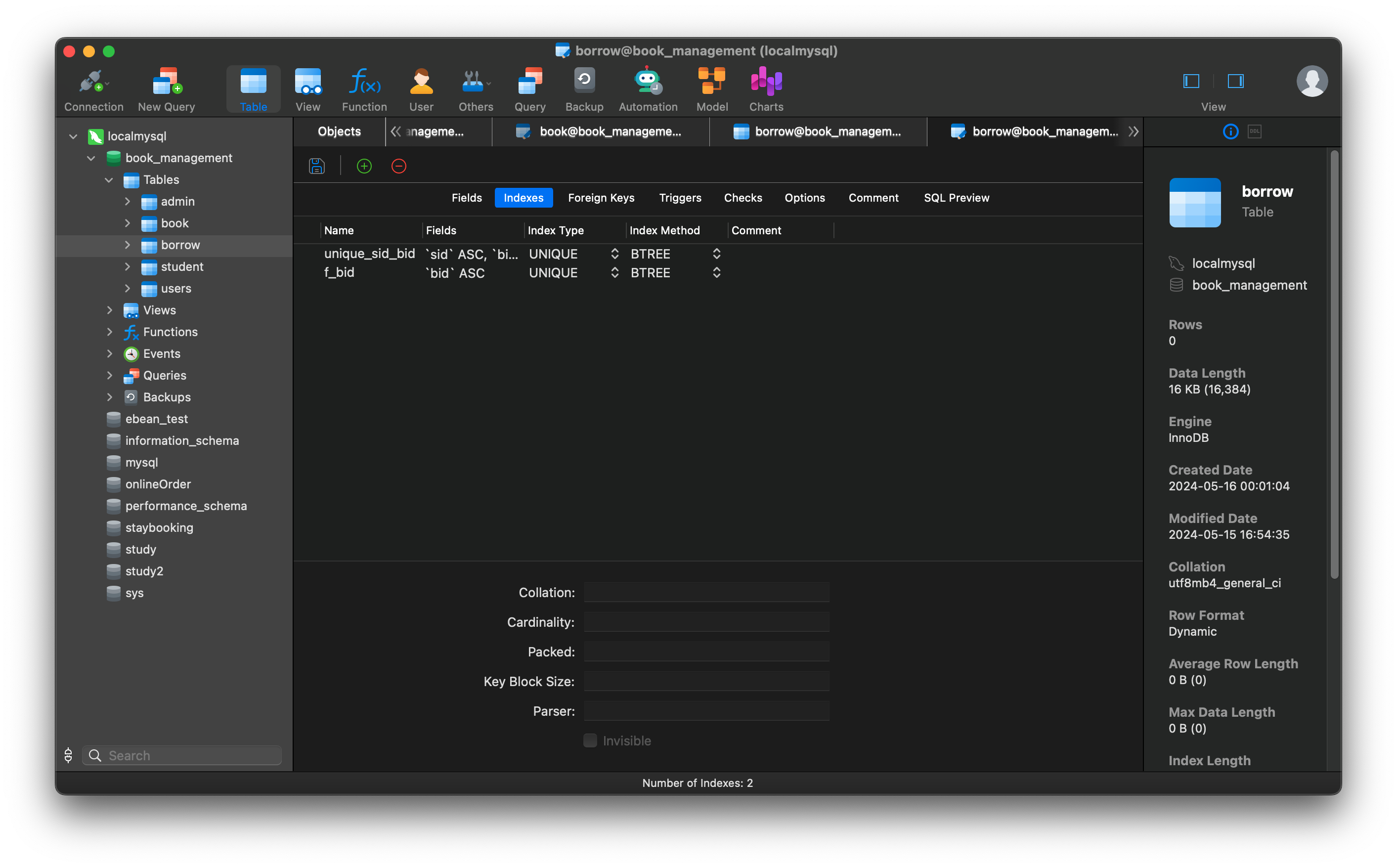Save the table design with the save icon

(316, 166)
